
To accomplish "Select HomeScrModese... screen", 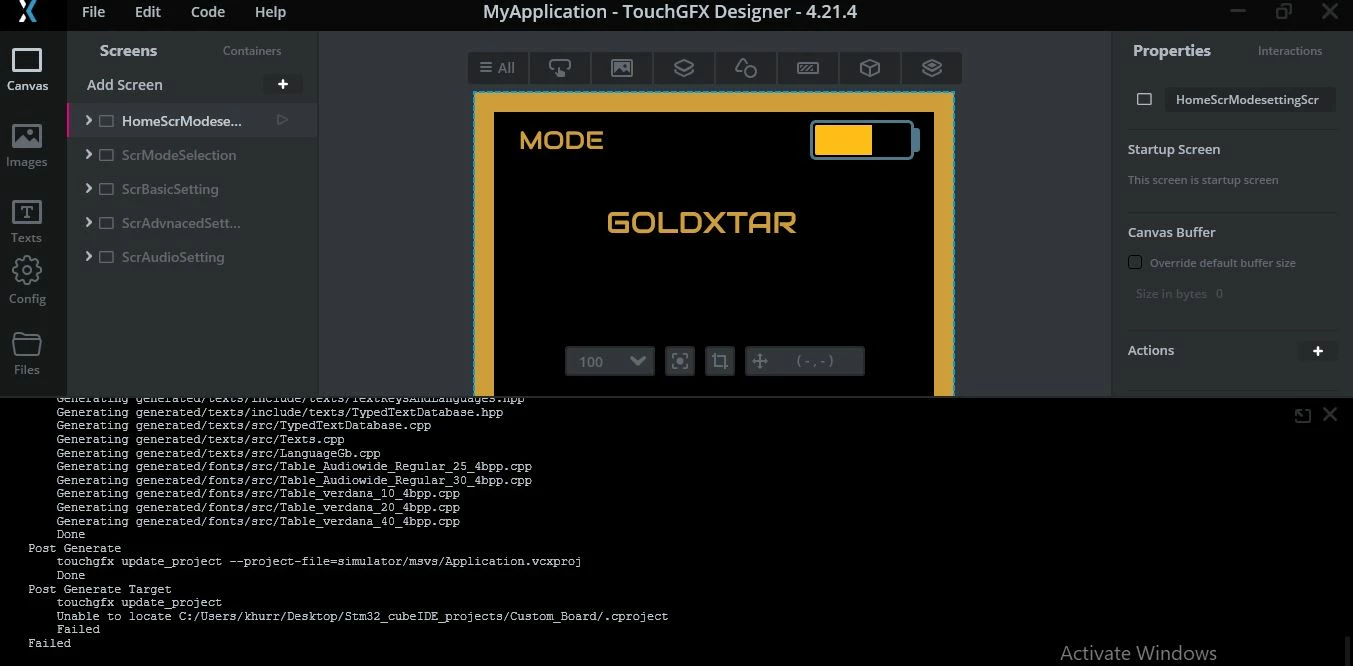I will (182, 121).
